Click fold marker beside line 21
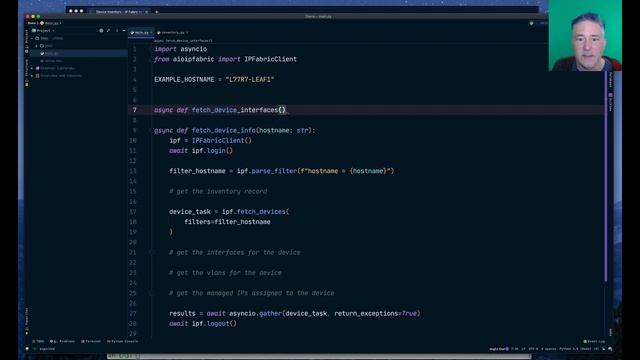This screenshot has height=360, width=640. pos(152,253)
